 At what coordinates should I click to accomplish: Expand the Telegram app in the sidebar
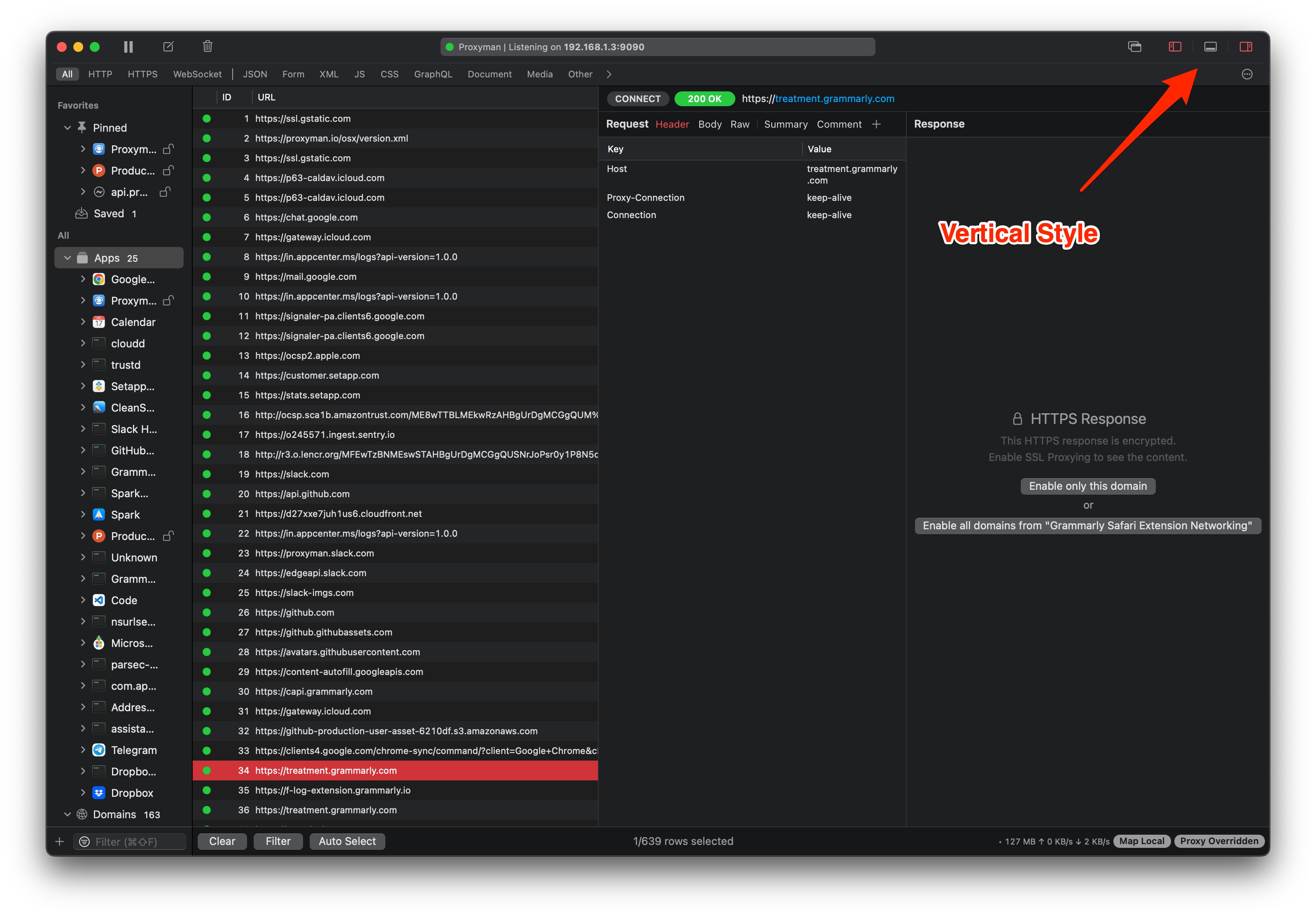(x=83, y=750)
